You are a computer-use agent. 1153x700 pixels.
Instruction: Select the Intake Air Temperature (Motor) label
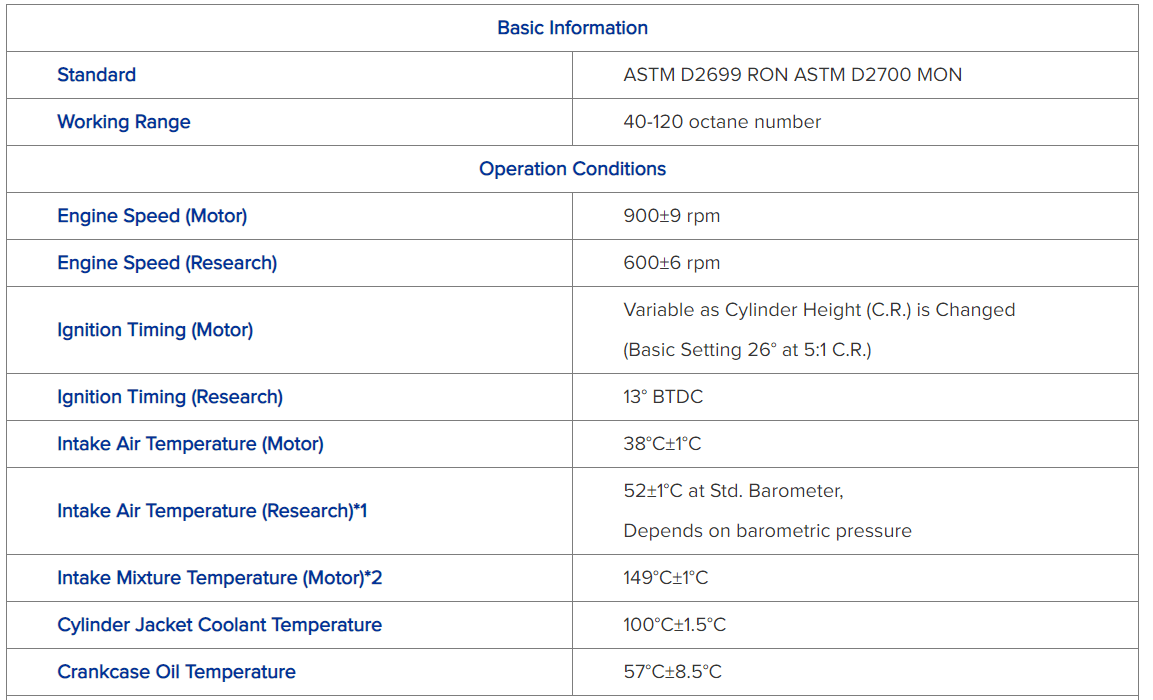(190, 444)
